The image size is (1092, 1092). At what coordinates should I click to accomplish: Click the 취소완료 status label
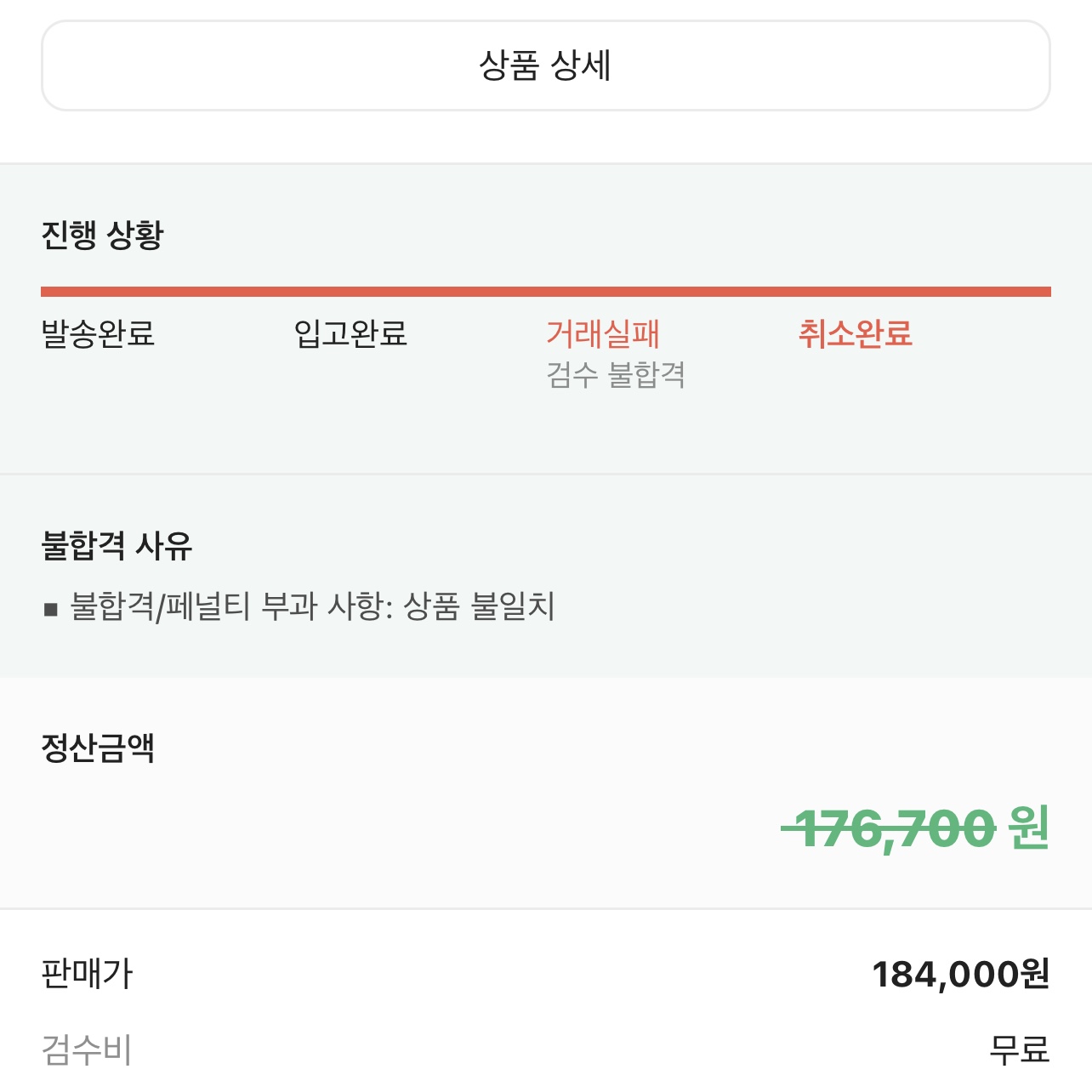pyautogui.click(x=856, y=333)
